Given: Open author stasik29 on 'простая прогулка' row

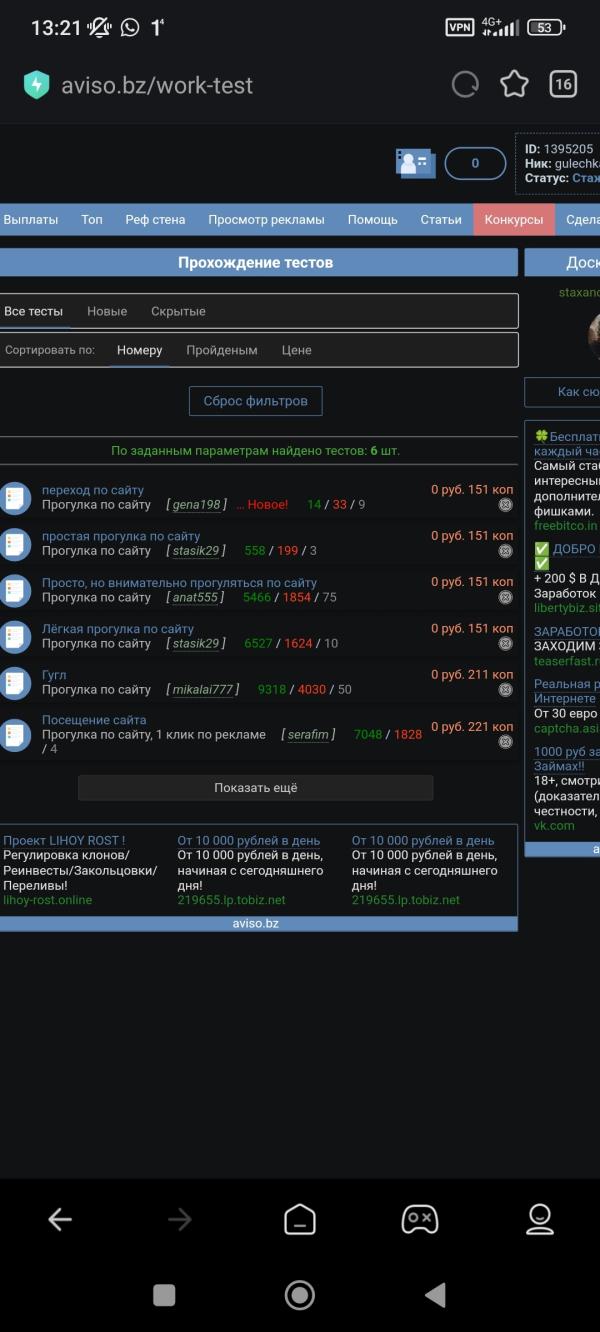Looking at the screenshot, I should (x=196, y=551).
